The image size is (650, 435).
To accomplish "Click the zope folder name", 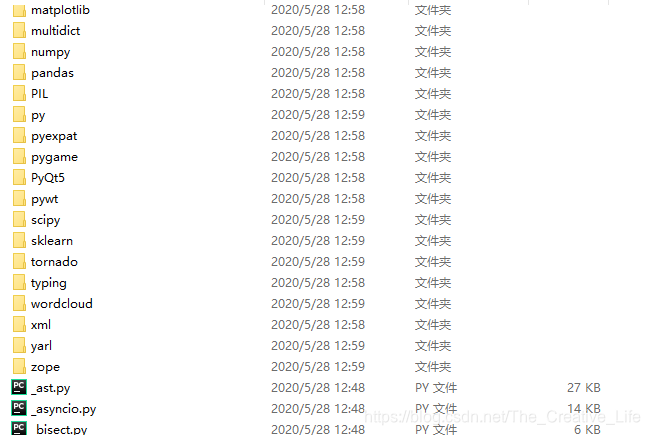I will [46, 367].
